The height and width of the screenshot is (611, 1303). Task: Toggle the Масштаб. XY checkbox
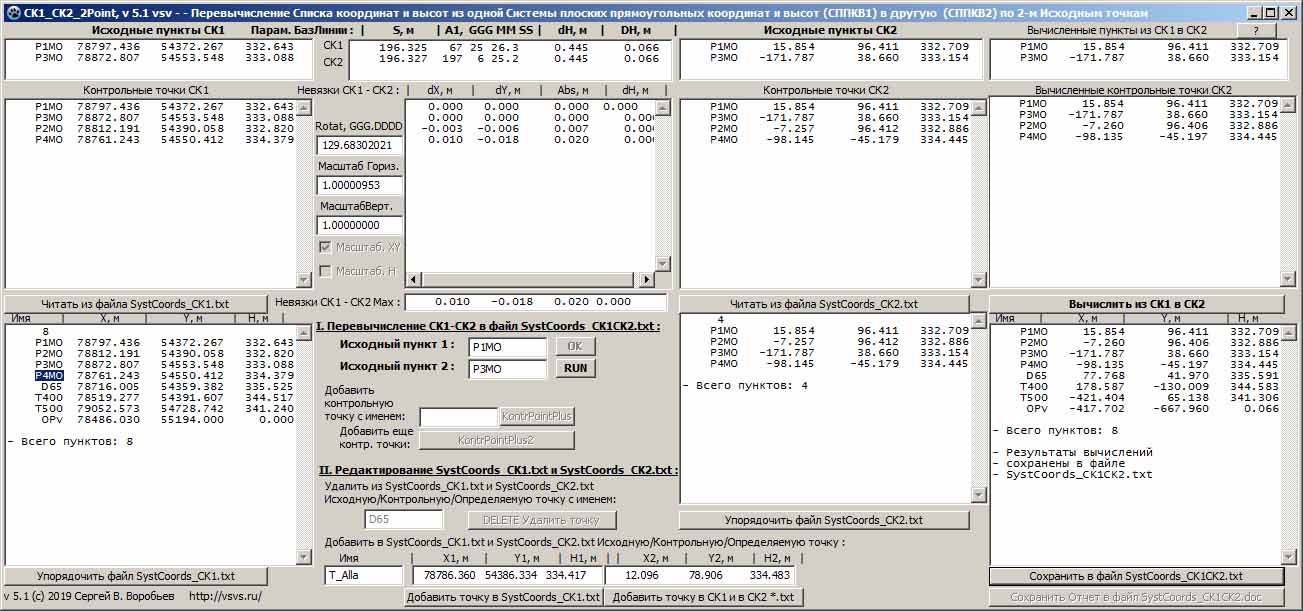click(326, 247)
